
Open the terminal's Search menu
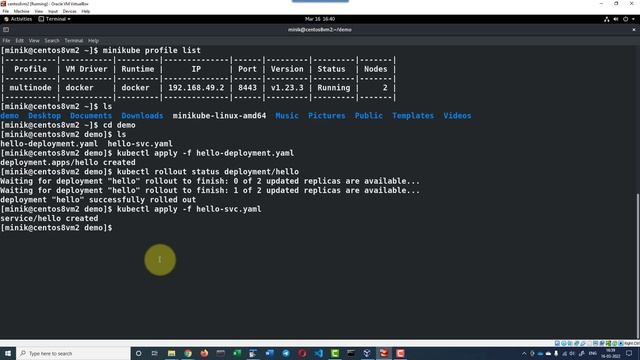(52, 41)
